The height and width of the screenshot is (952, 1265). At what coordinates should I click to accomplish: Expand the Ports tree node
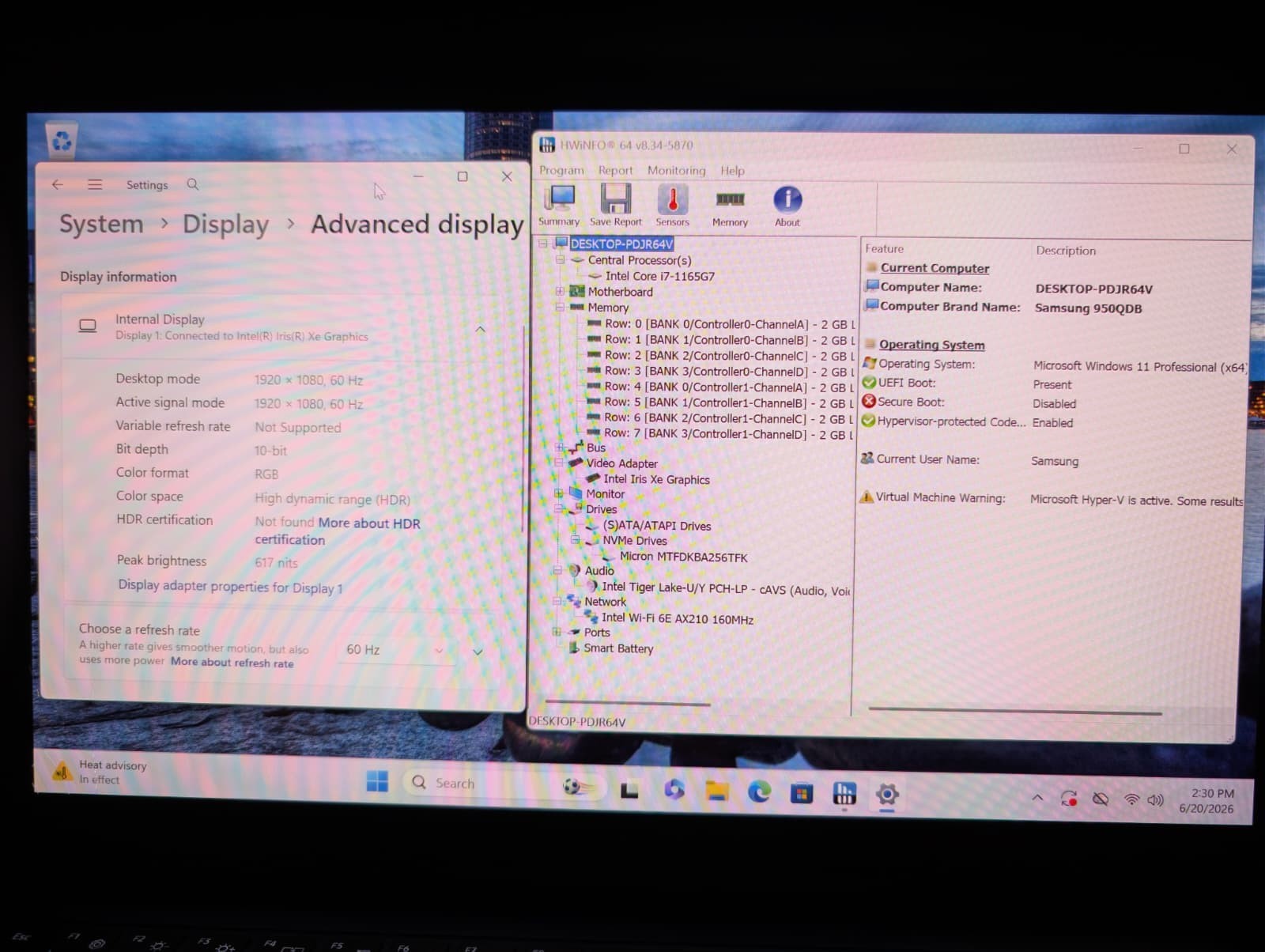(557, 632)
